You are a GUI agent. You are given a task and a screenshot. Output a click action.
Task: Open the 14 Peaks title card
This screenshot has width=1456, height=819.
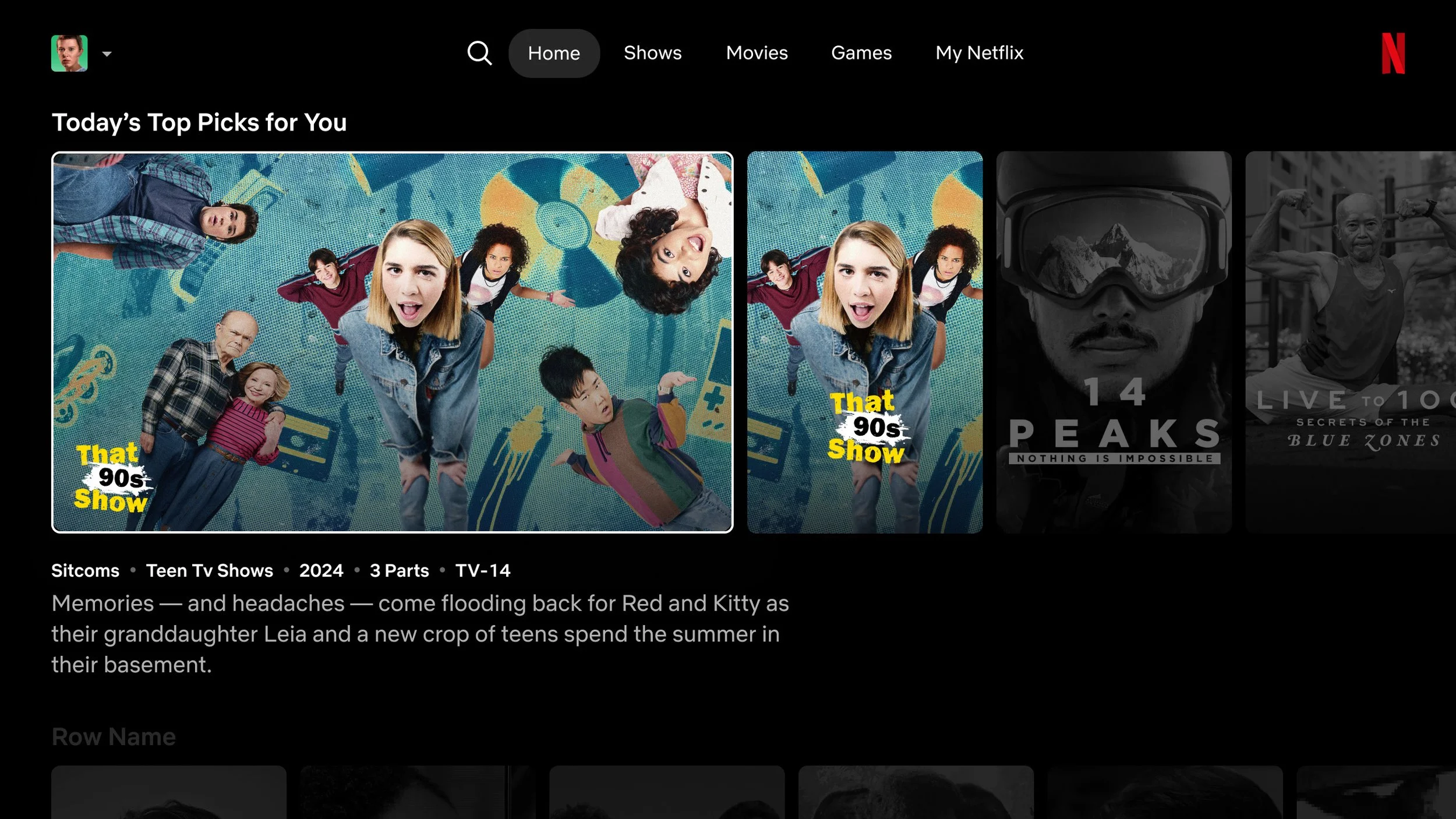click(x=1114, y=342)
